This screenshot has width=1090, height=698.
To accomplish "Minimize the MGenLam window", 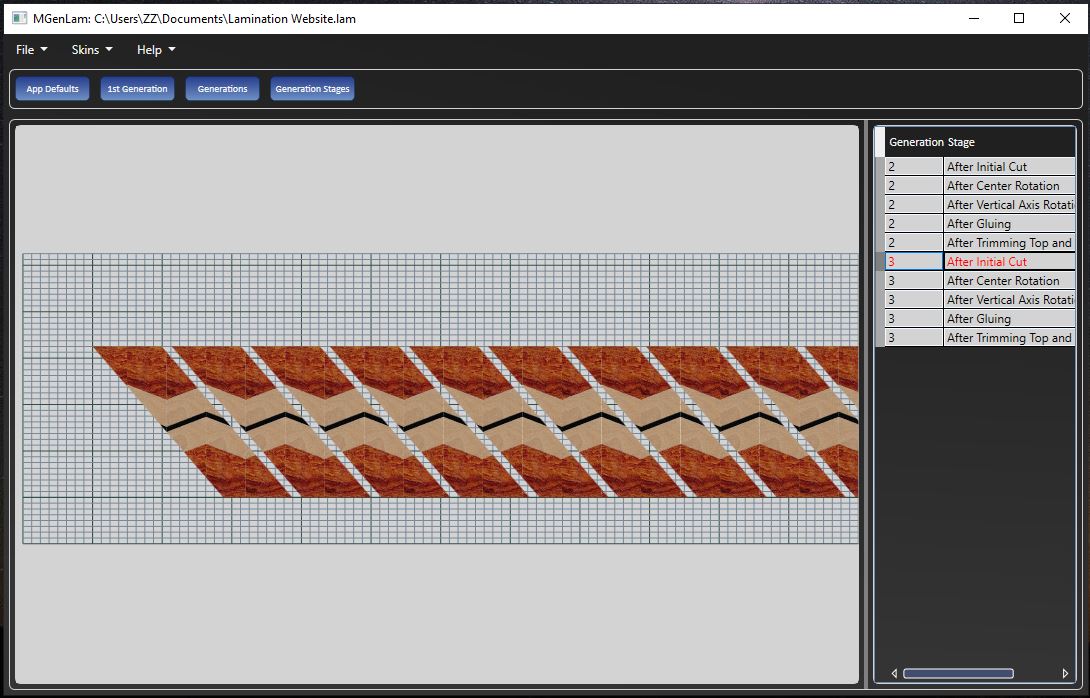I will coord(973,18).
